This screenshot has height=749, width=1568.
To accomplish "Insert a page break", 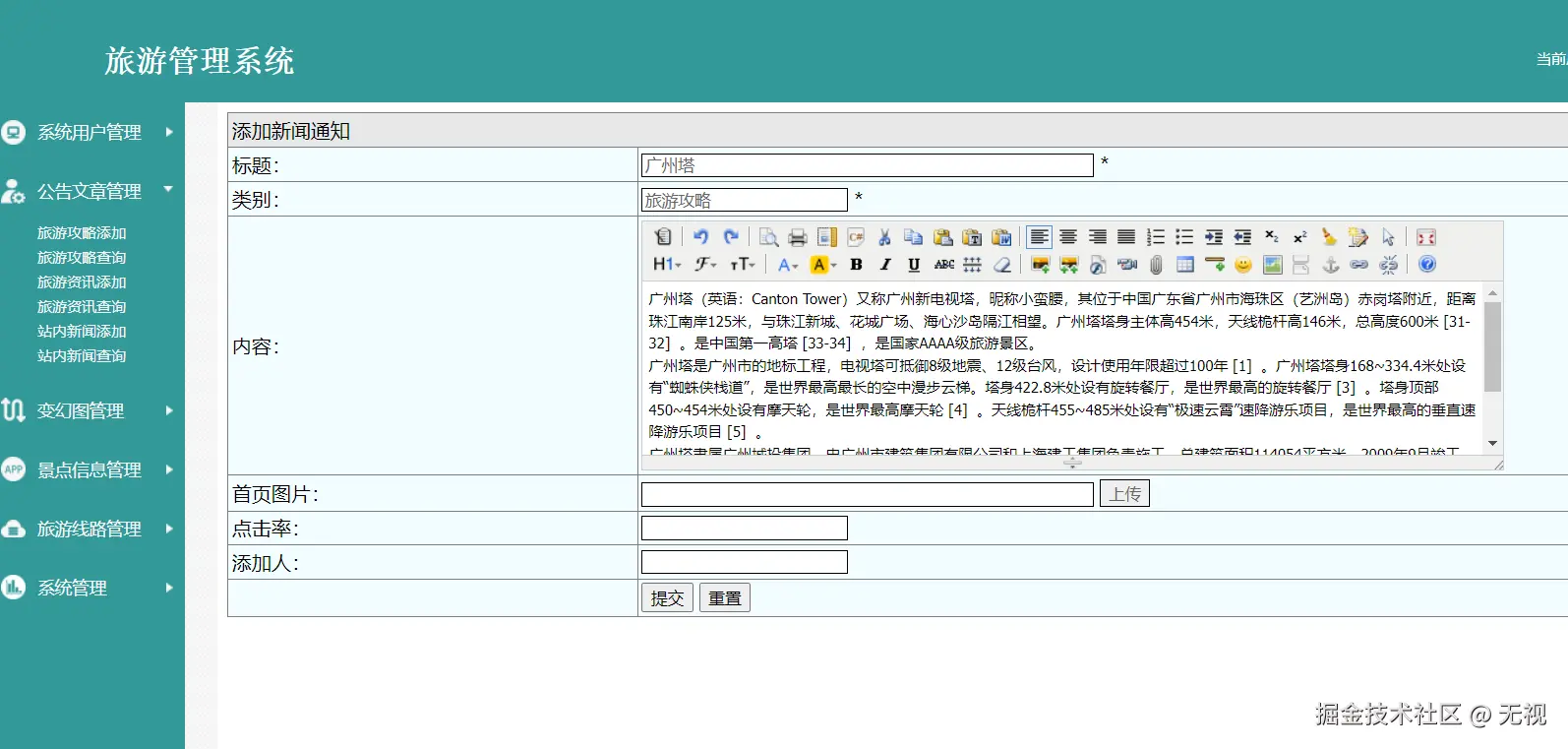I will click(x=1301, y=264).
